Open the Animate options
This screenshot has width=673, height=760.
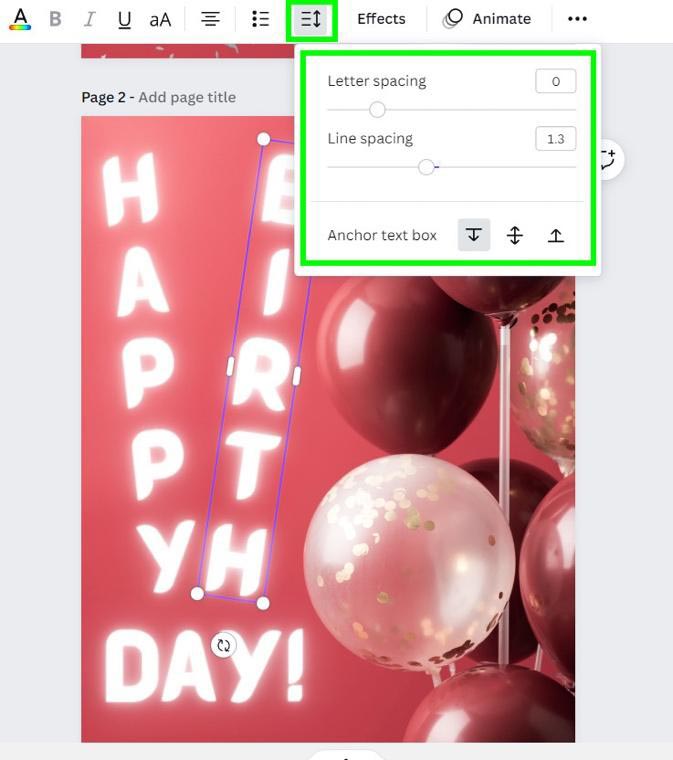(x=487, y=19)
